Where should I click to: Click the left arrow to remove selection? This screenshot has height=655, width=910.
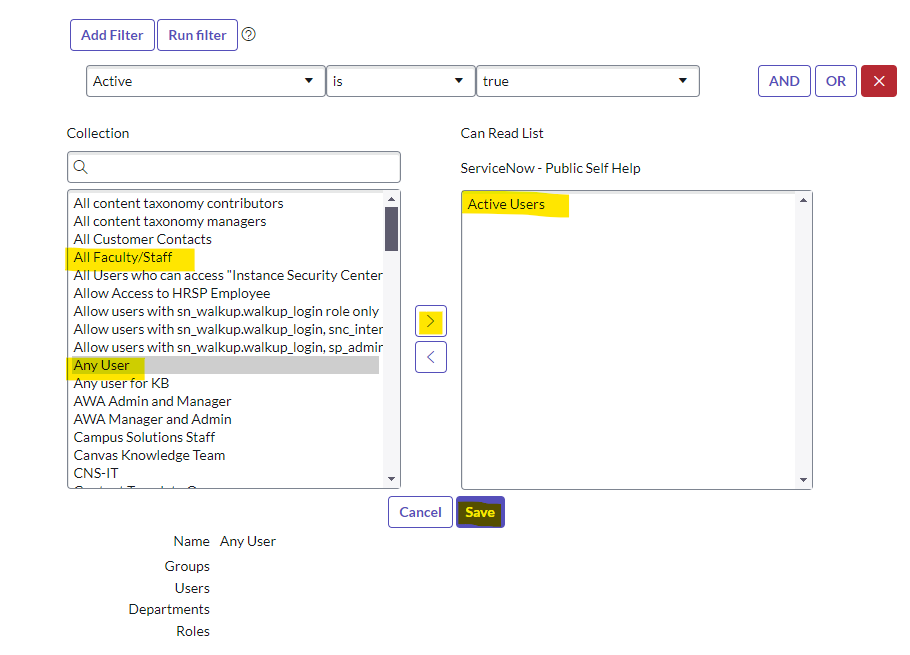pos(430,357)
